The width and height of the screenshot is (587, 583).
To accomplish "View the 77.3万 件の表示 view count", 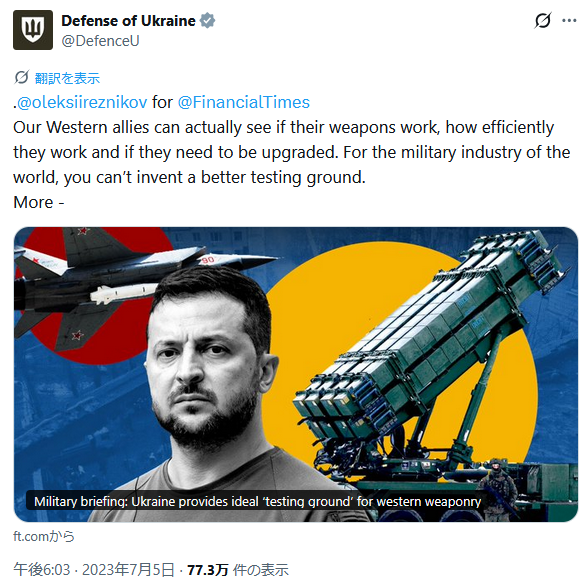I will (238, 570).
